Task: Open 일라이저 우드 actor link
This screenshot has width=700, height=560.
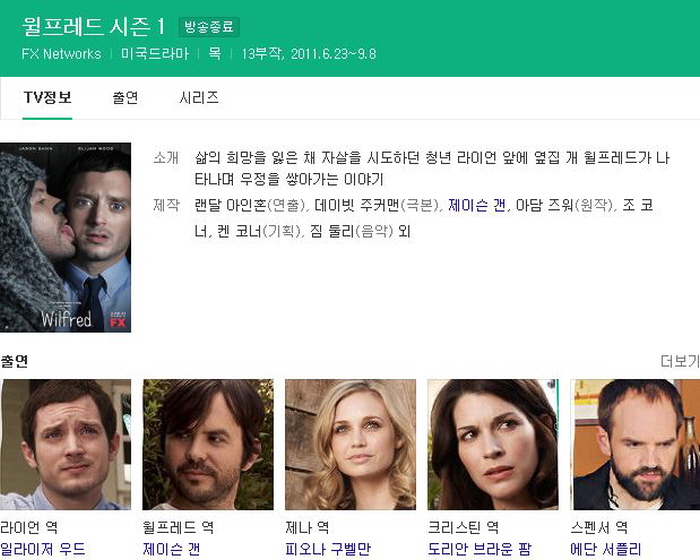Action: pos(43,549)
